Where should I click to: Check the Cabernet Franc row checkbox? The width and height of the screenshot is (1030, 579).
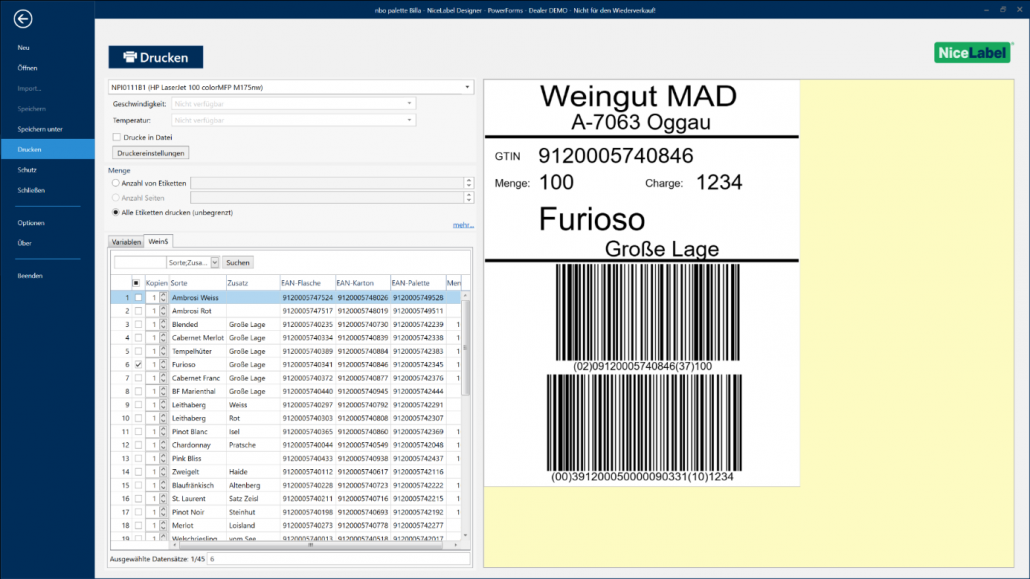(138, 378)
